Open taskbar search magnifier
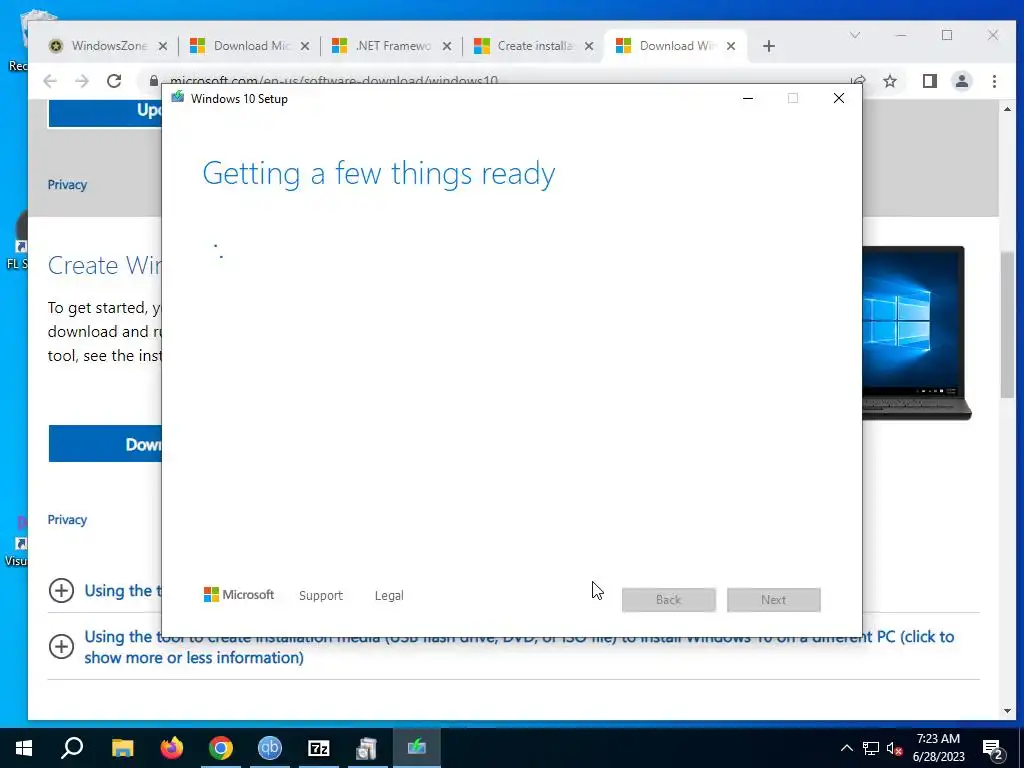 [x=72, y=748]
